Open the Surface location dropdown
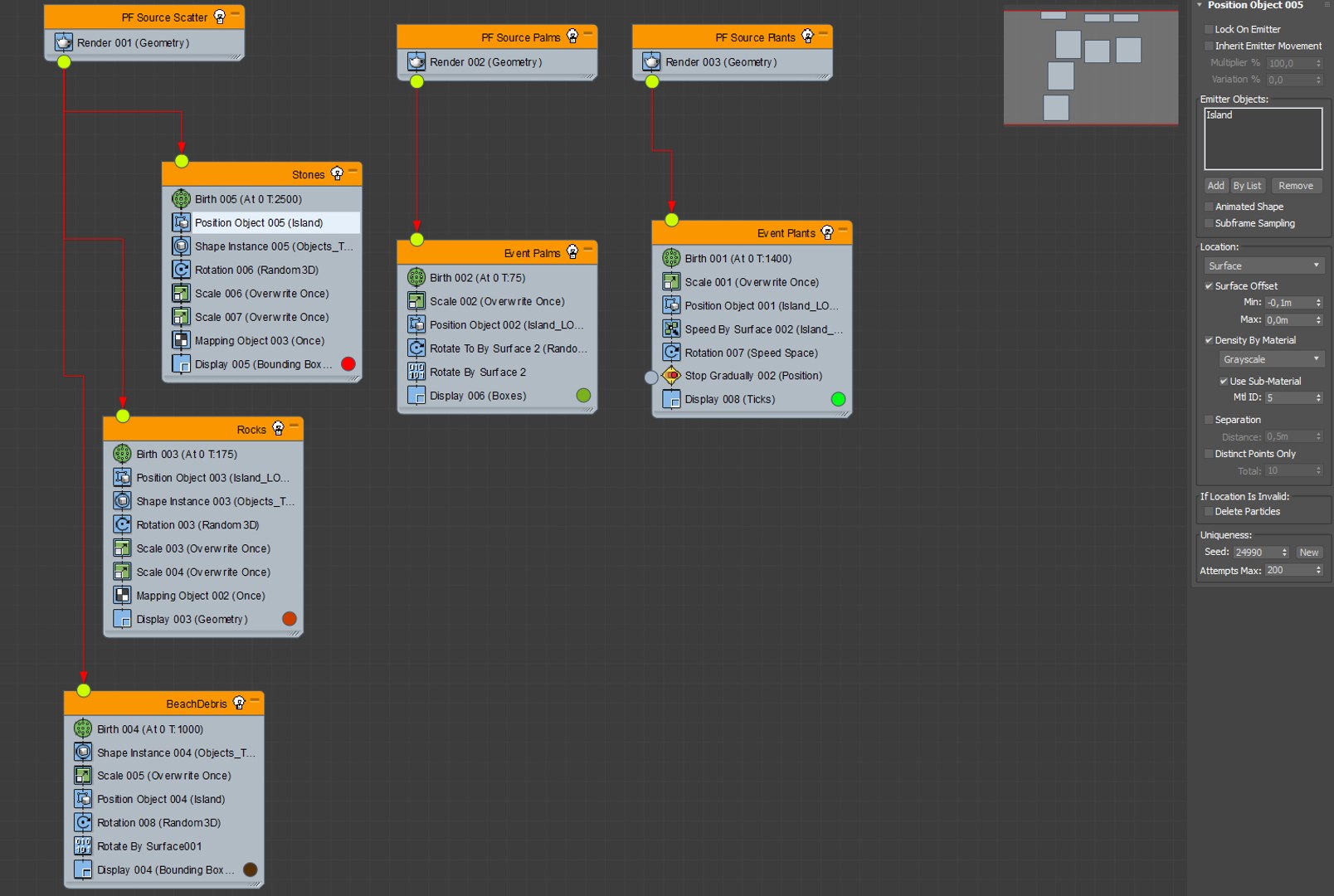This screenshot has height=896, width=1334. click(1264, 265)
